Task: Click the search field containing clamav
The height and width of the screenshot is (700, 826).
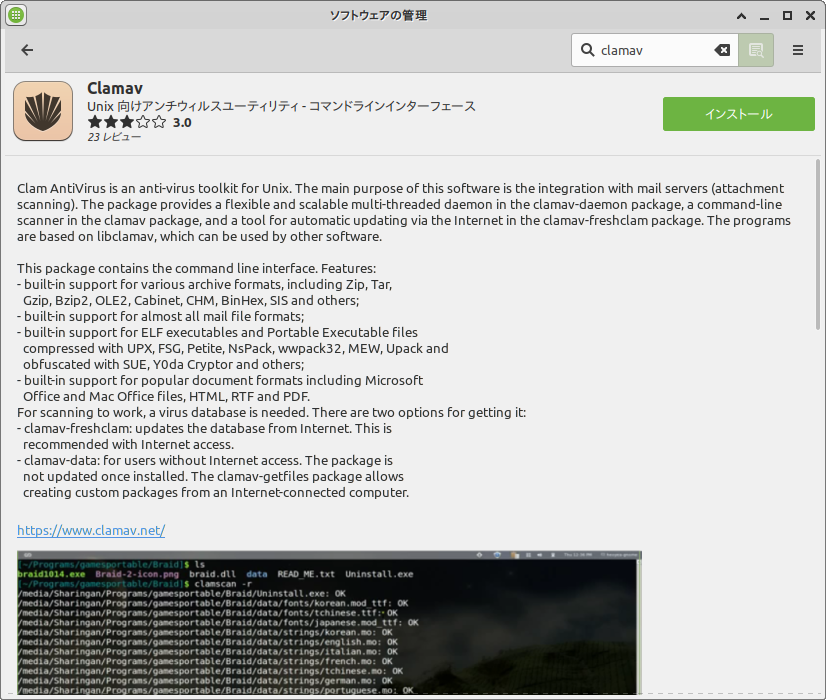Action: tap(654, 50)
